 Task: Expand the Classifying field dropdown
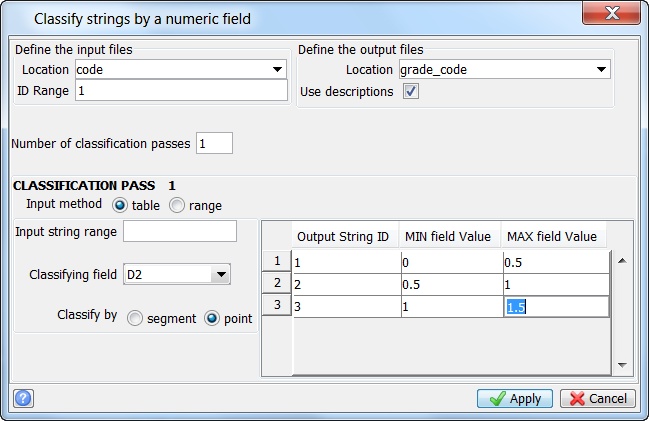[x=220, y=274]
